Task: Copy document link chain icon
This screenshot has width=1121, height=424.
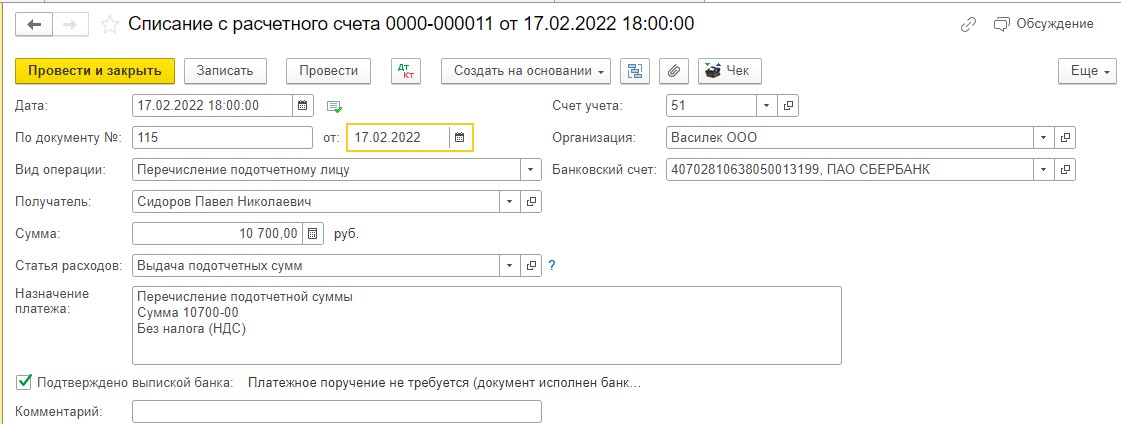Action: (x=968, y=25)
